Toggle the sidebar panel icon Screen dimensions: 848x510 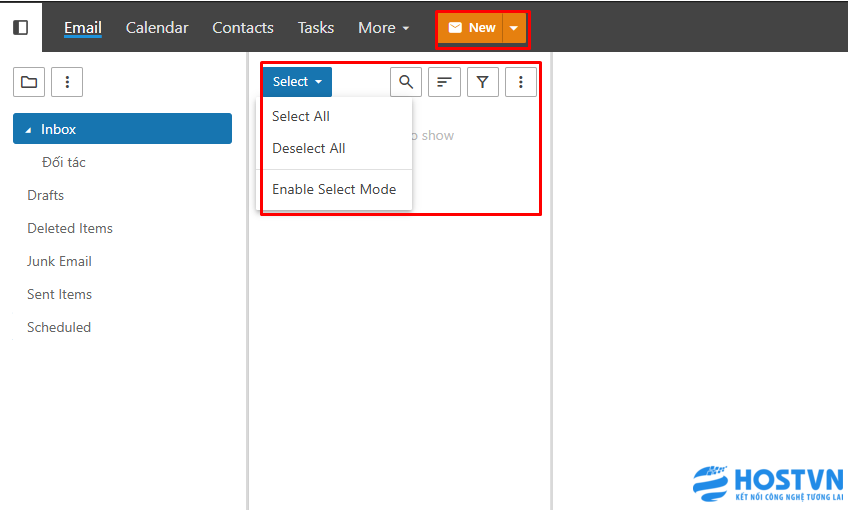[x=20, y=27]
